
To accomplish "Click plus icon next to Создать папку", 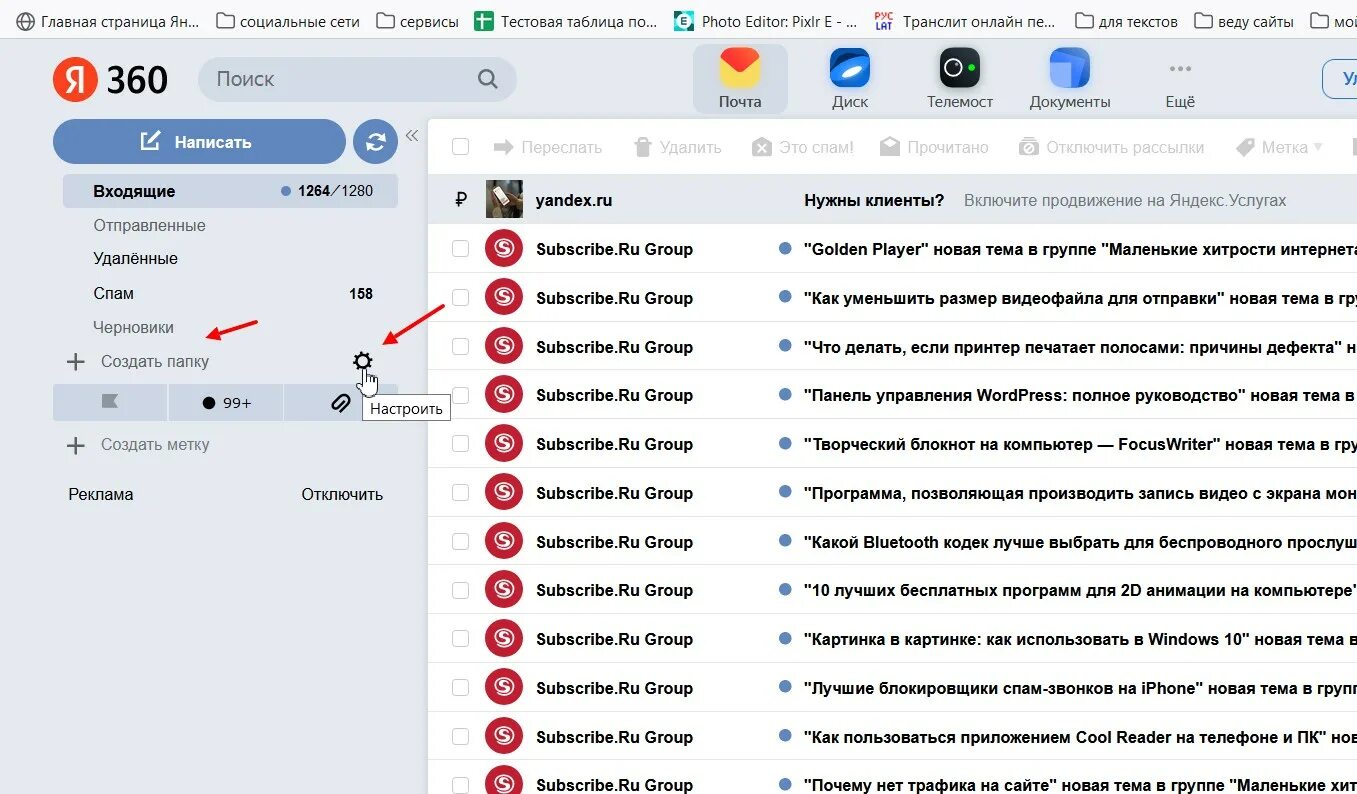I will 75,362.
